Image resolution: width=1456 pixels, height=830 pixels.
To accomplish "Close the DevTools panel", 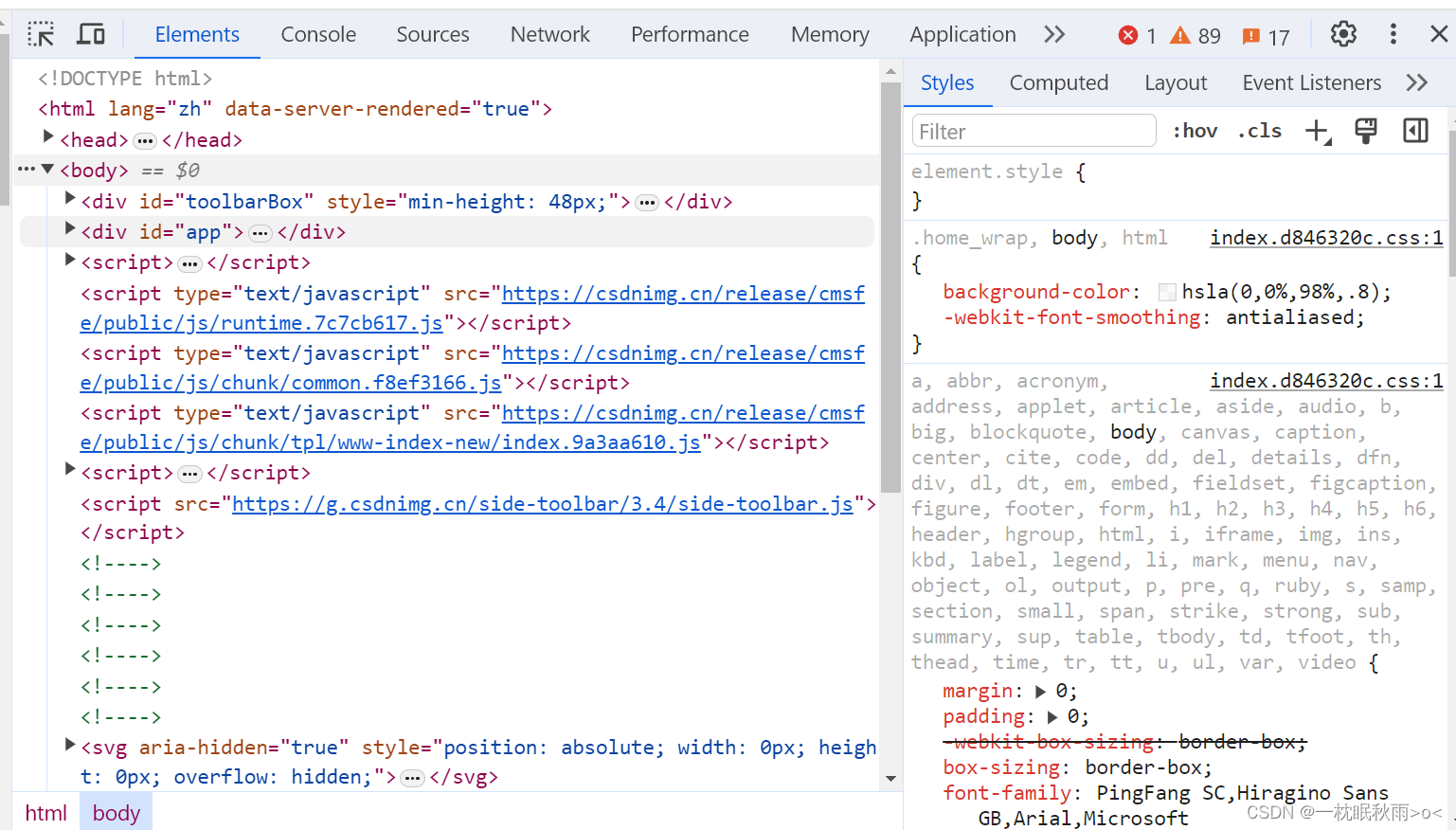I will pyautogui.click(x=1439, y=34).
